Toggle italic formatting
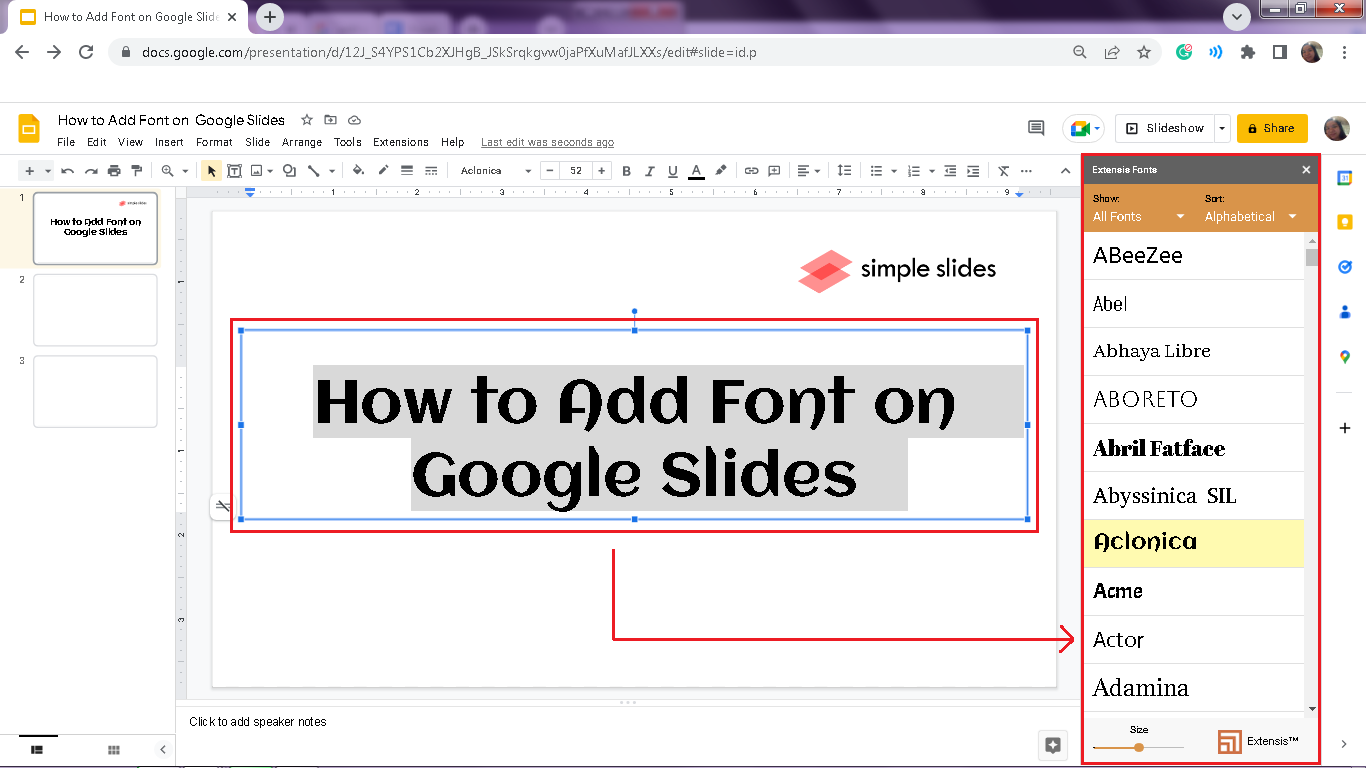 coord(649,170)
